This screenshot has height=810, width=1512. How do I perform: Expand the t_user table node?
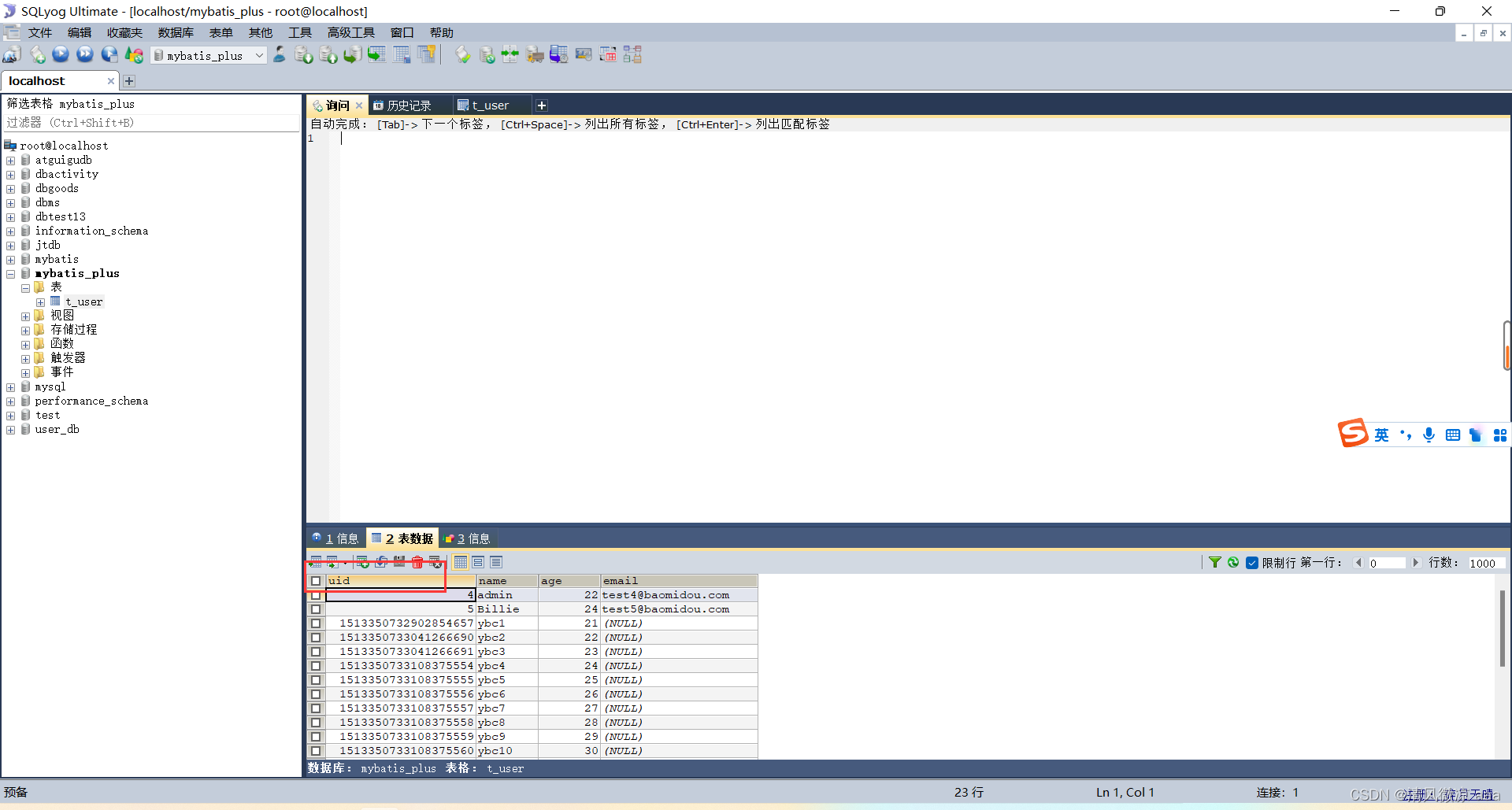tap(40, 302)
